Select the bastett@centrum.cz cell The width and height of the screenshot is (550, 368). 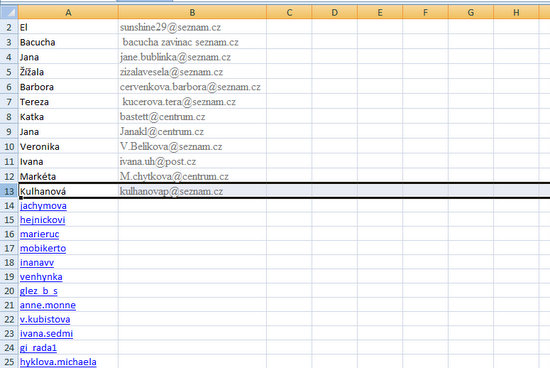click(x=192, y=116)
